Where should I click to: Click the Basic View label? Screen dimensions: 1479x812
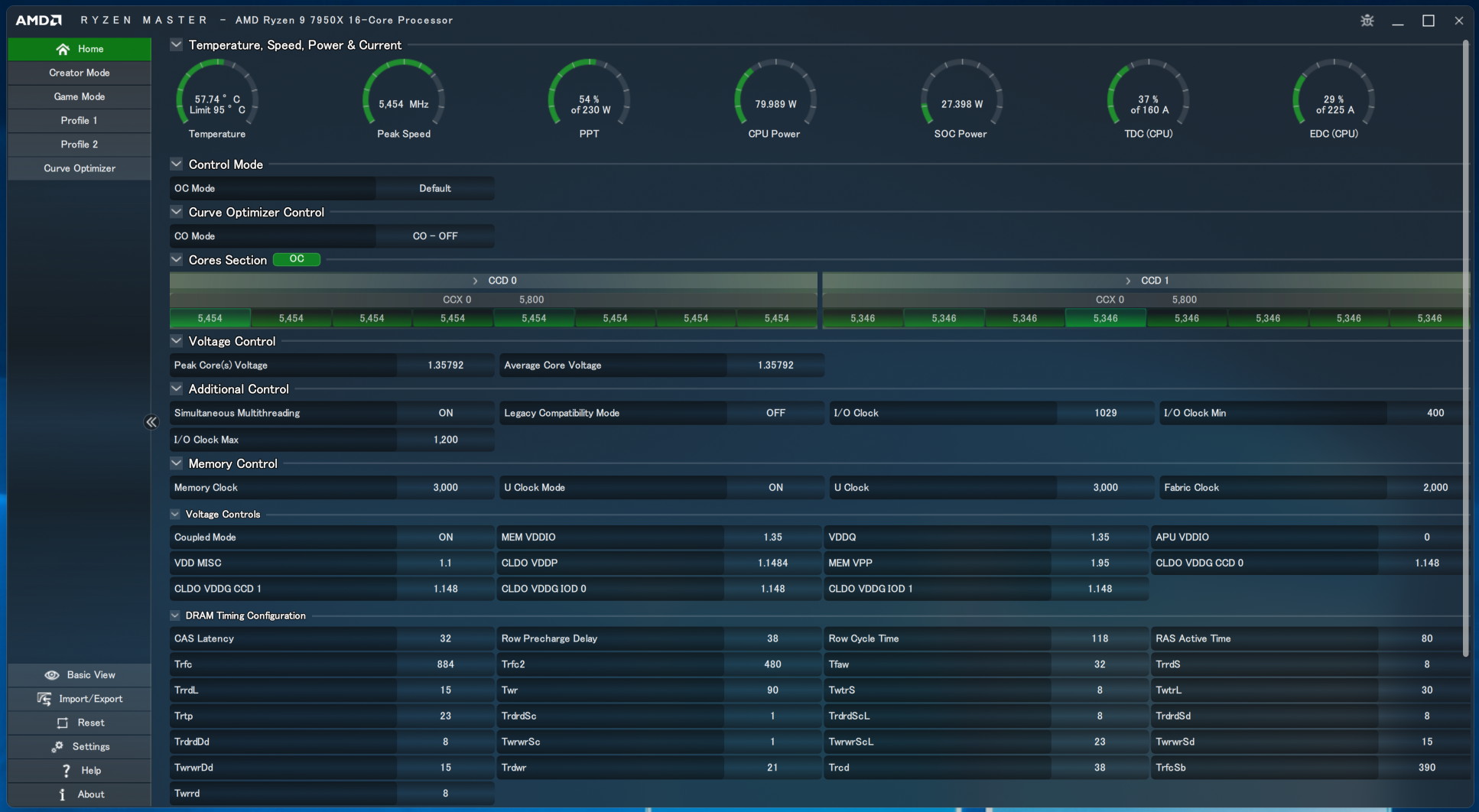coord(91,675)
